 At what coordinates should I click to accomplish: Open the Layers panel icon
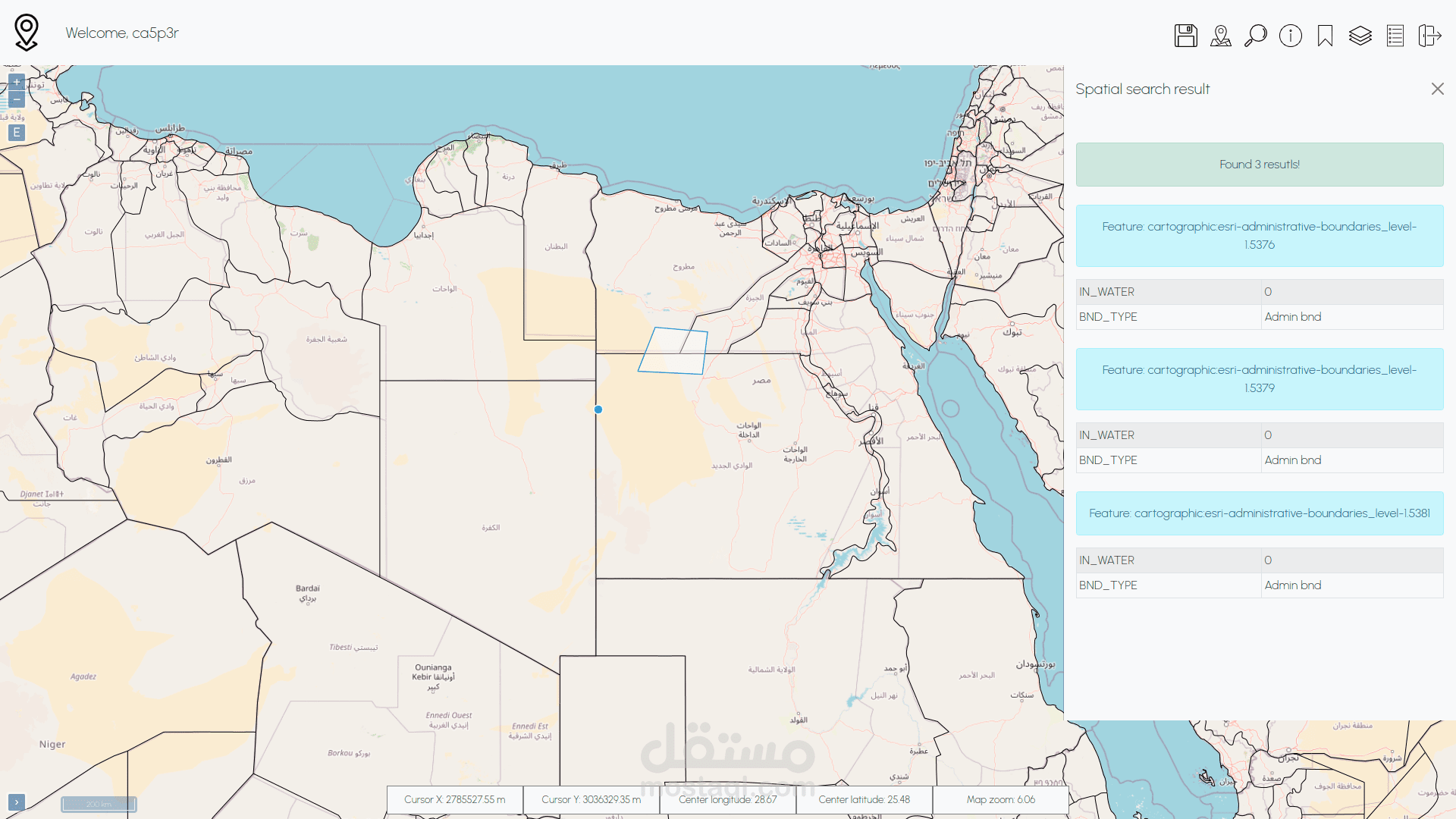click(x=1360, y=35)
